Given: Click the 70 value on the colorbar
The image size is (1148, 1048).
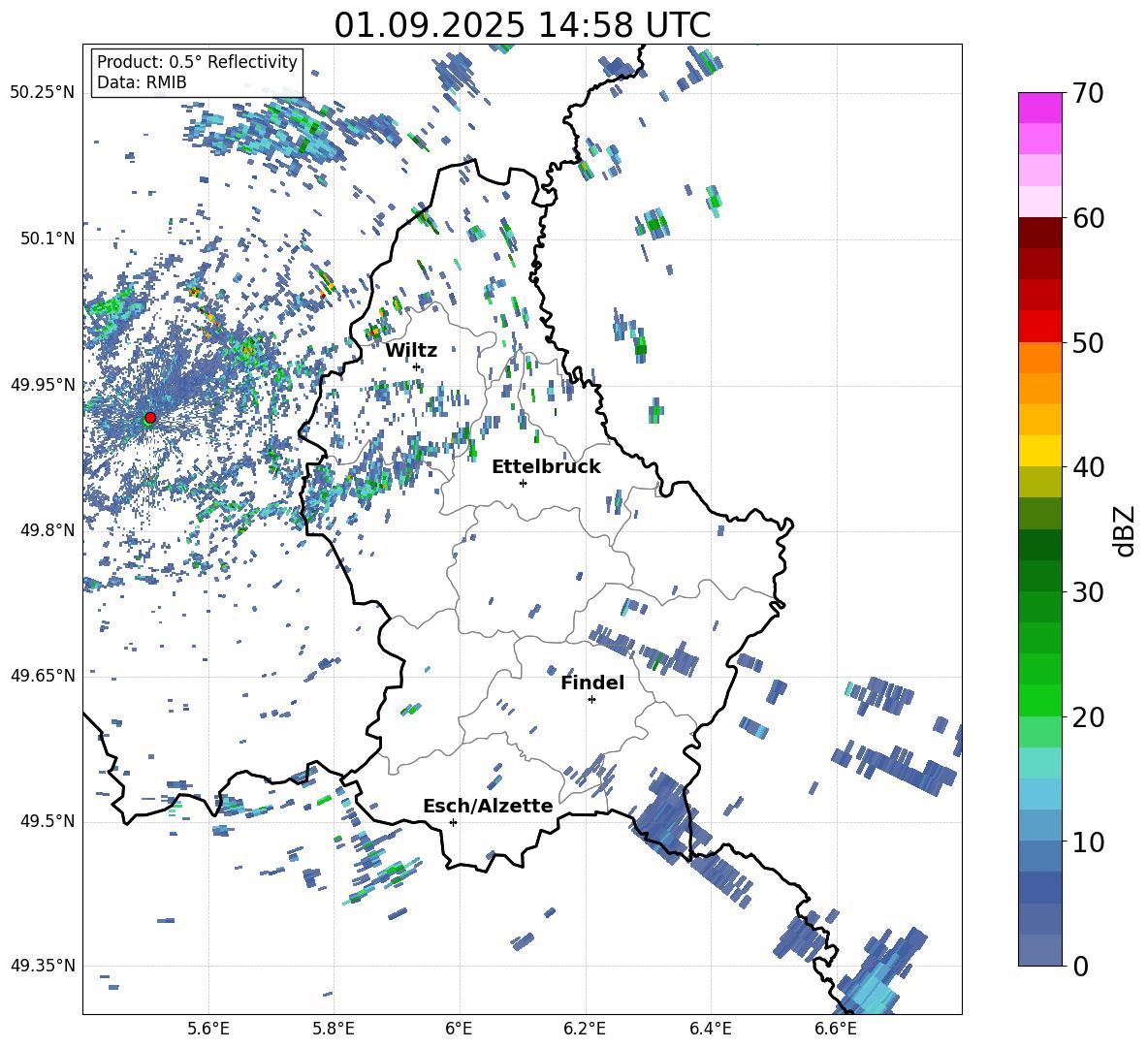Looking at the screenshot, I should click(x=1088, y=93).
